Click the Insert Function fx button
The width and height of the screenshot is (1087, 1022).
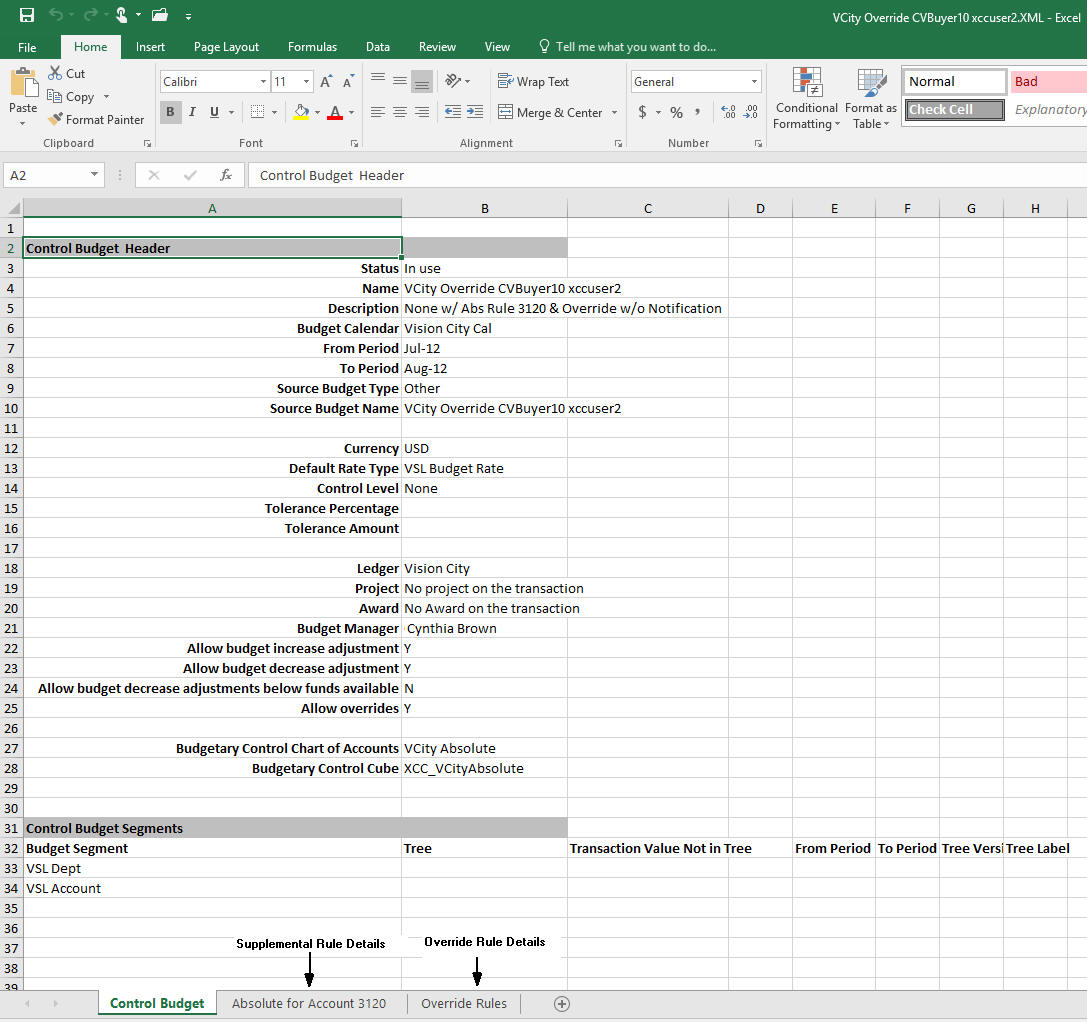point(225,175)
